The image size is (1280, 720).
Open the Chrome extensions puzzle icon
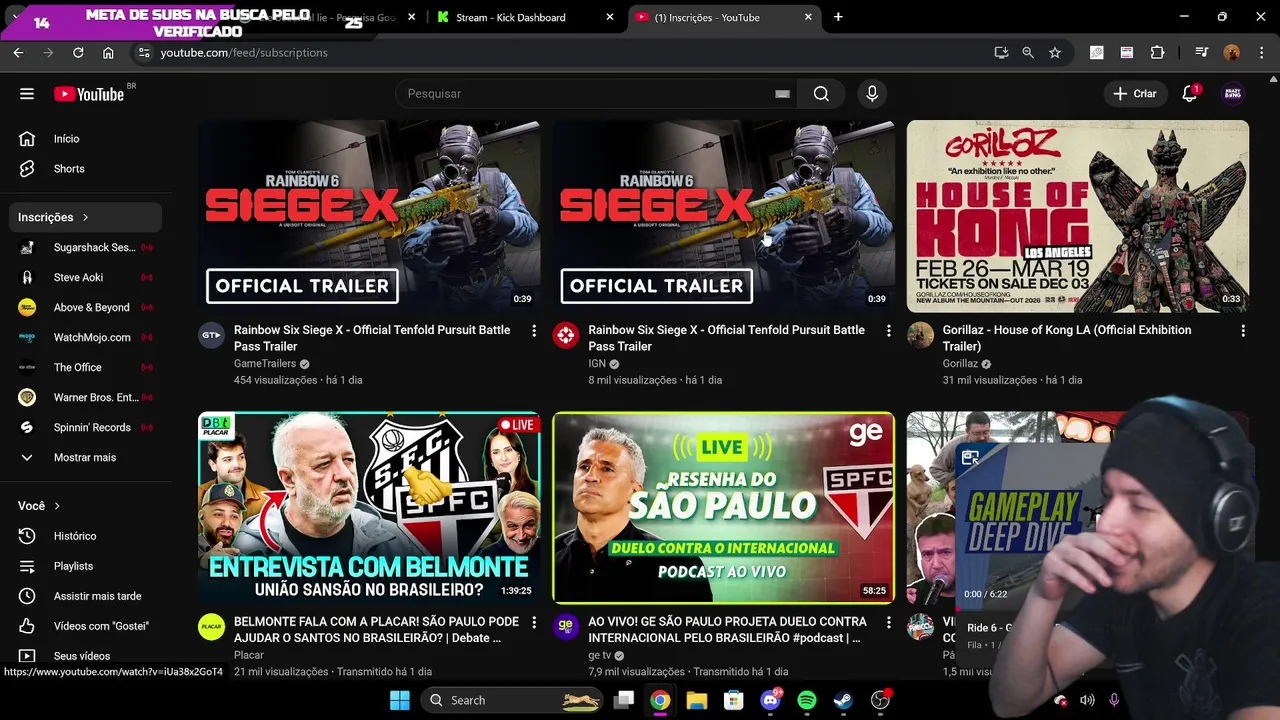1158,53
